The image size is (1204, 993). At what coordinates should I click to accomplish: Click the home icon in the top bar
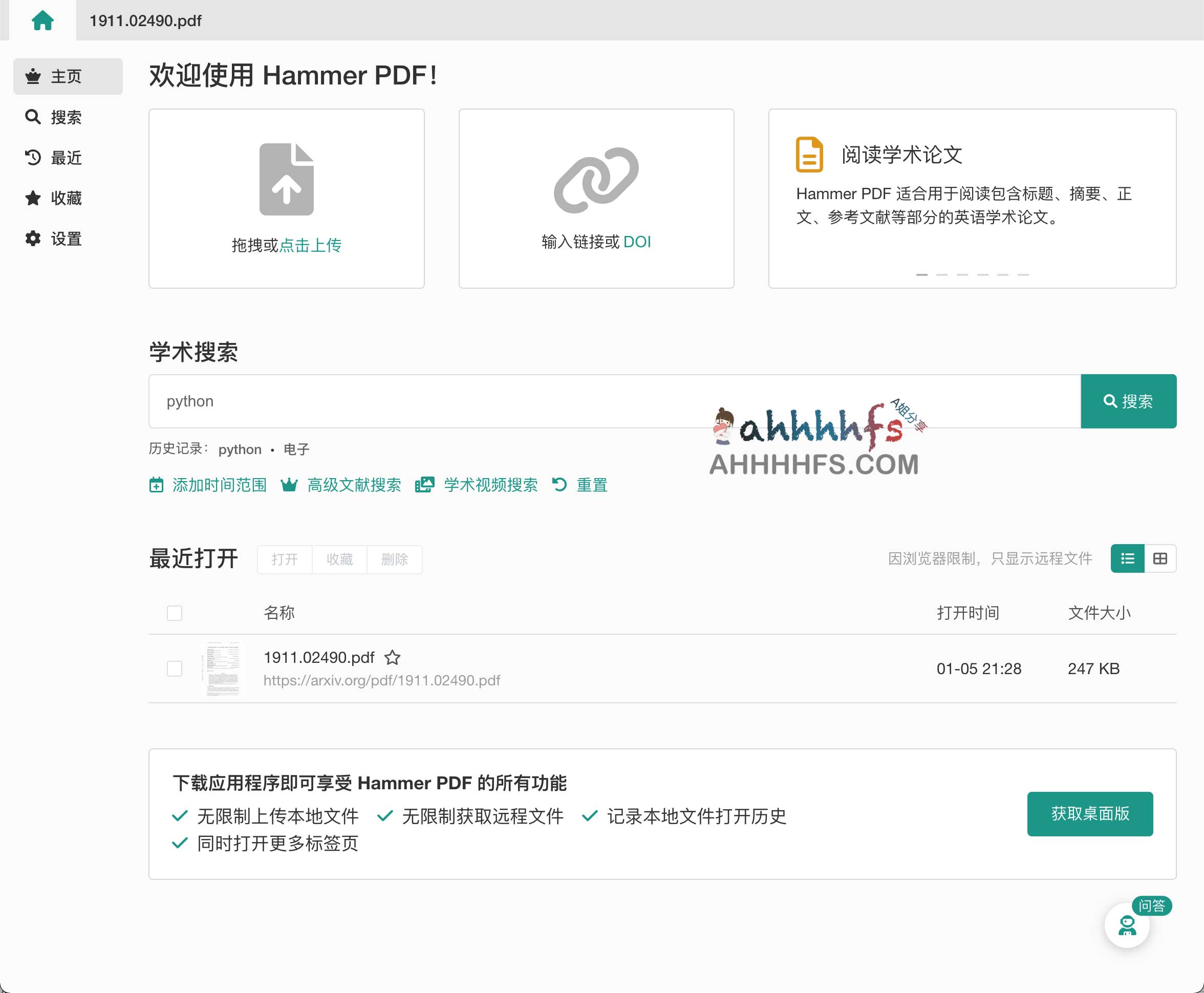click(44, 20)
